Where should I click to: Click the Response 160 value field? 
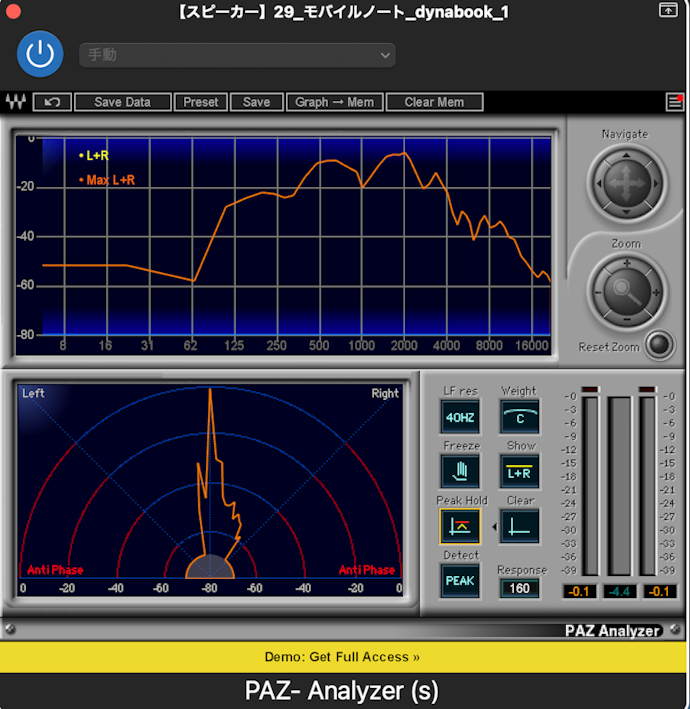click(520, 588)
